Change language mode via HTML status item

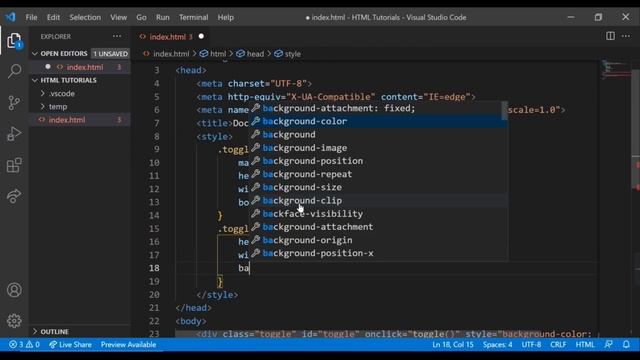585,344
